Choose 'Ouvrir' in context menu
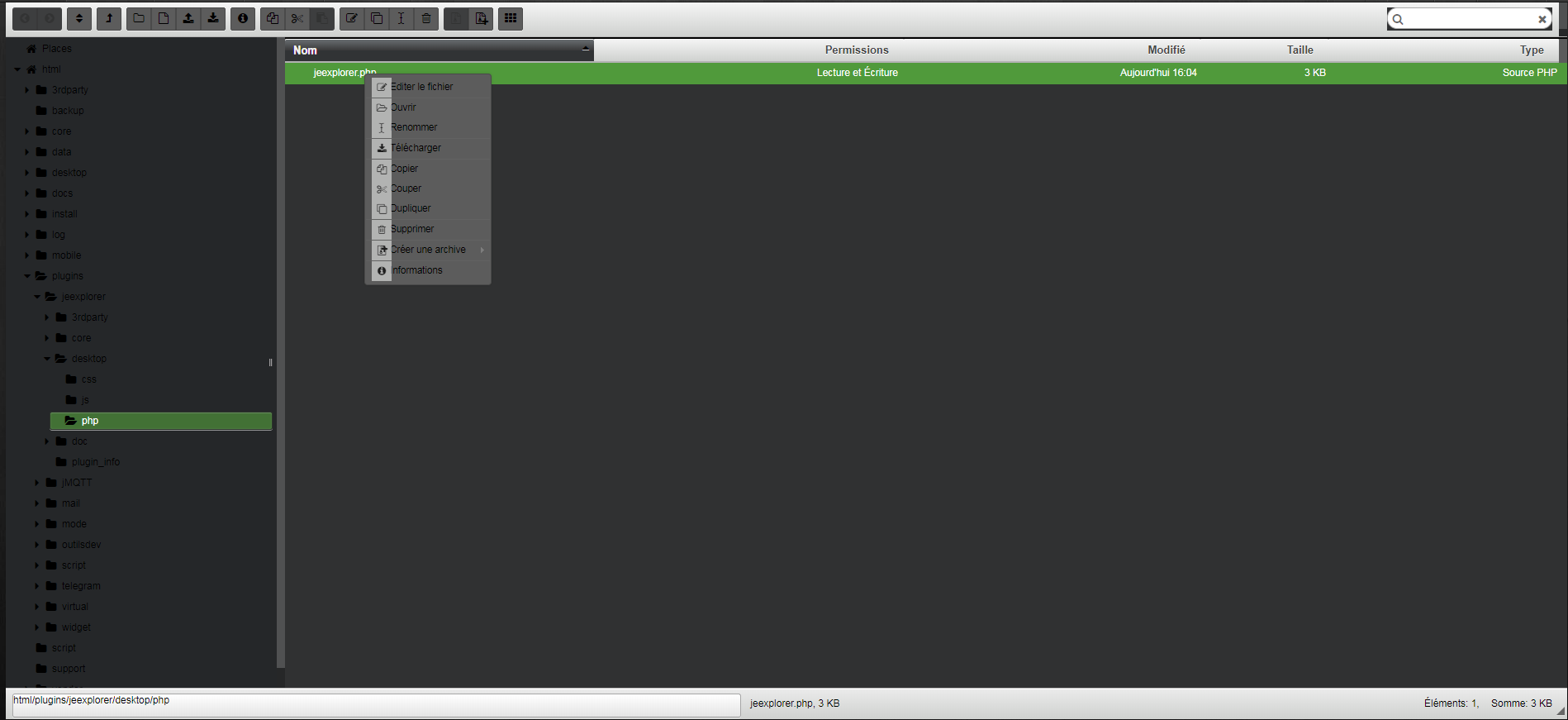The height and width of the screenshot is (720, 1568). [428, 107]
